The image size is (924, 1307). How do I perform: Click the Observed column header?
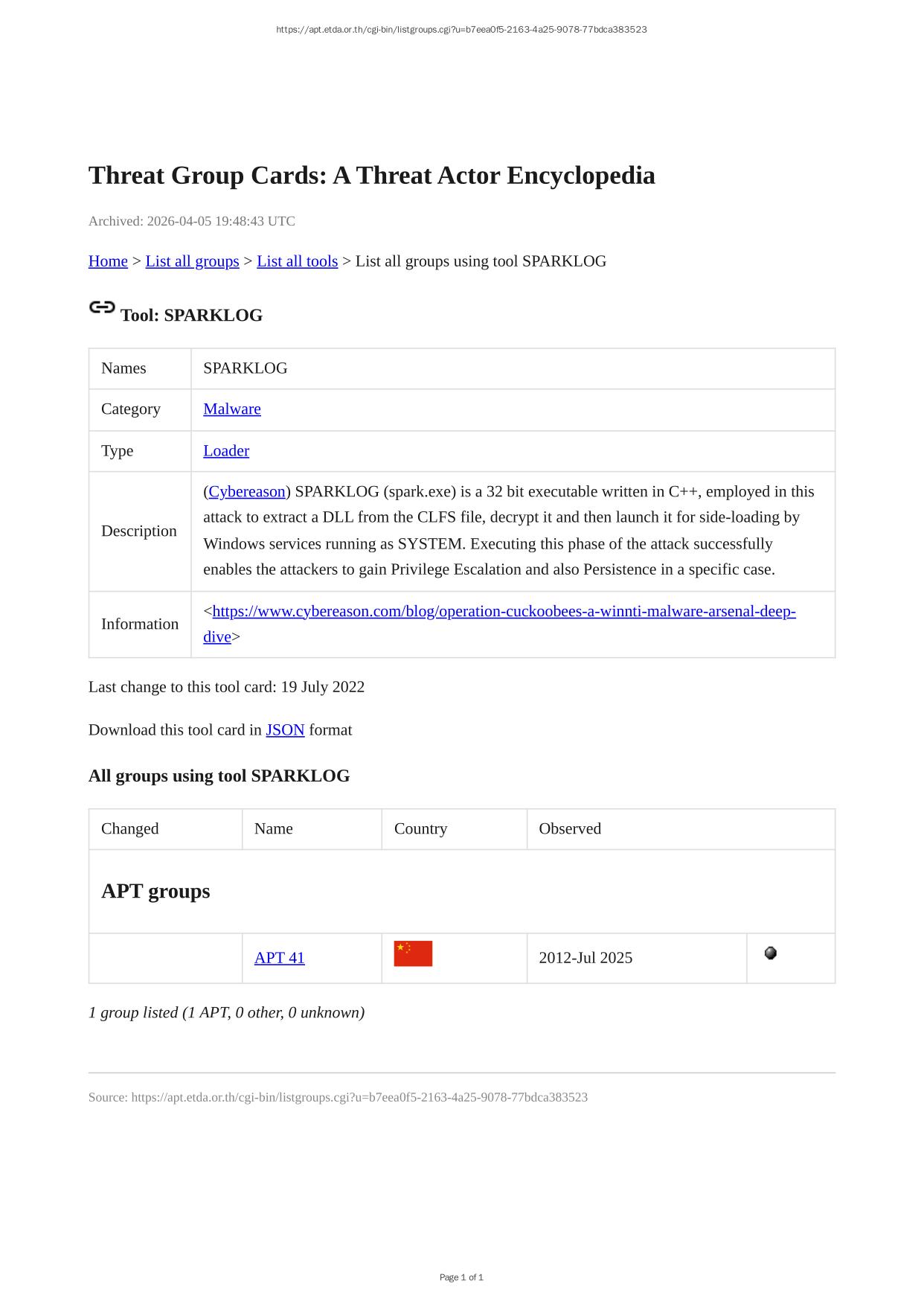(x=570, y=829)
